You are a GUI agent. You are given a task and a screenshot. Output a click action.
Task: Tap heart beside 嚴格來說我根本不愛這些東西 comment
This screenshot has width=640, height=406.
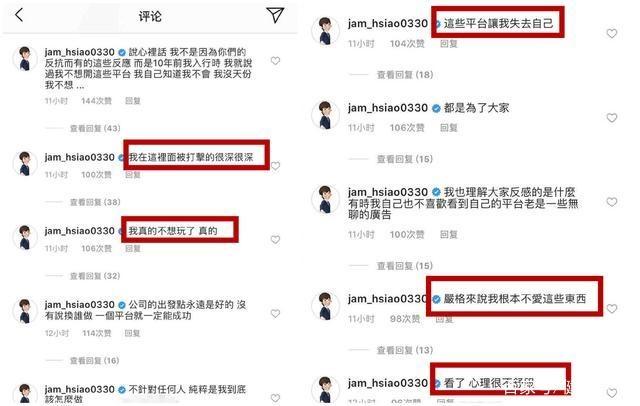click(x=611, y=309)
